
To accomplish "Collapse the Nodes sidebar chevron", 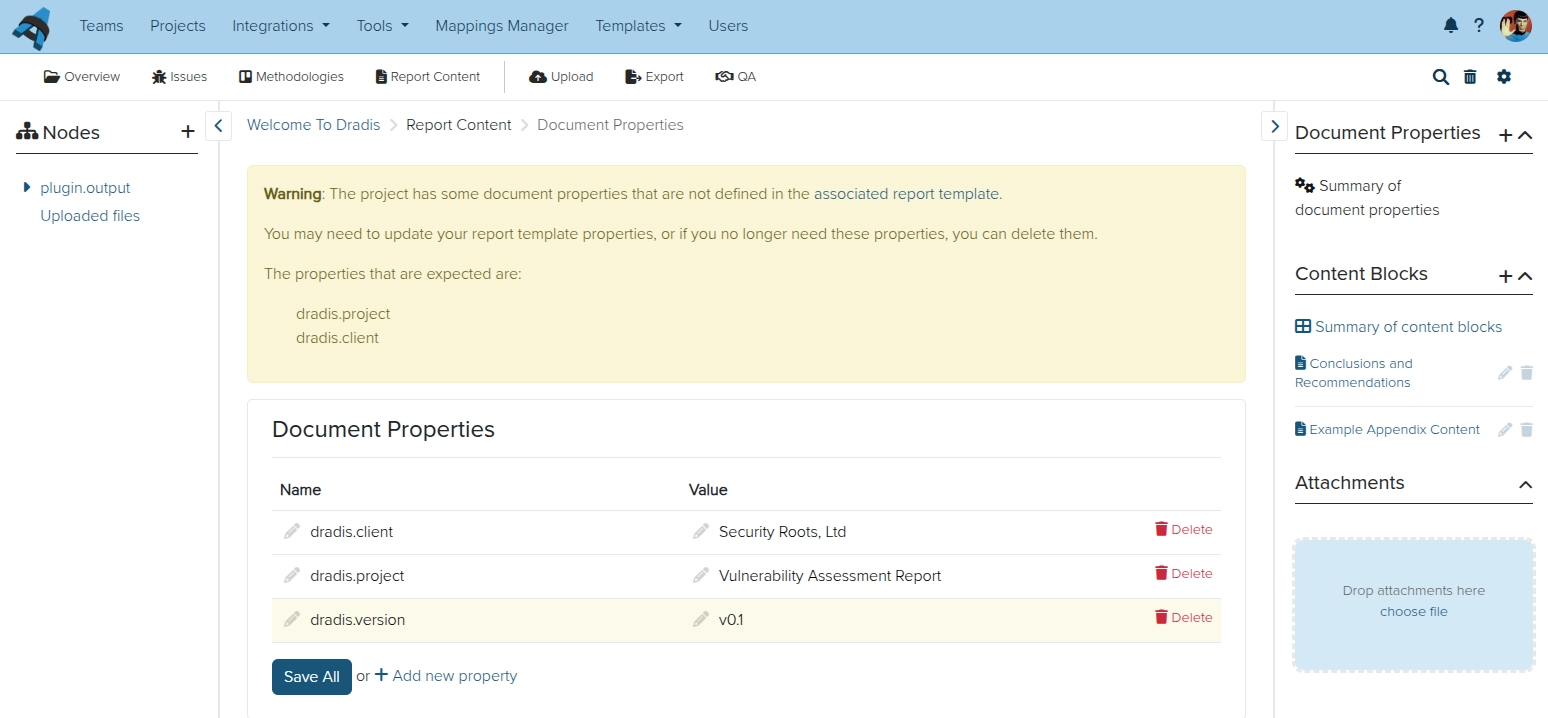I will pyautogui.click(x=219, y=126).
